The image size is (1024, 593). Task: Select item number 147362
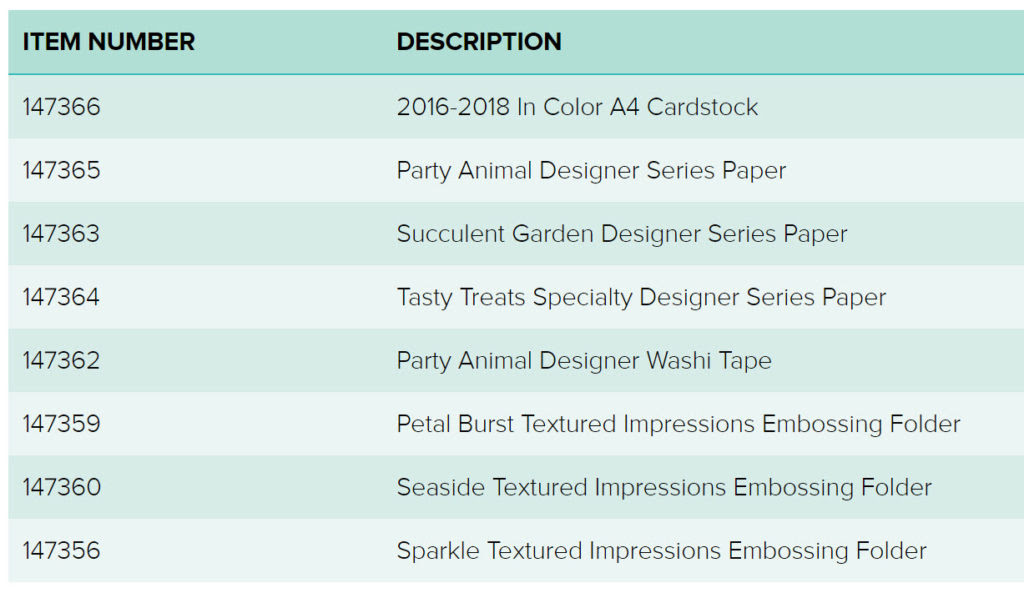click(x=61, y=360)
